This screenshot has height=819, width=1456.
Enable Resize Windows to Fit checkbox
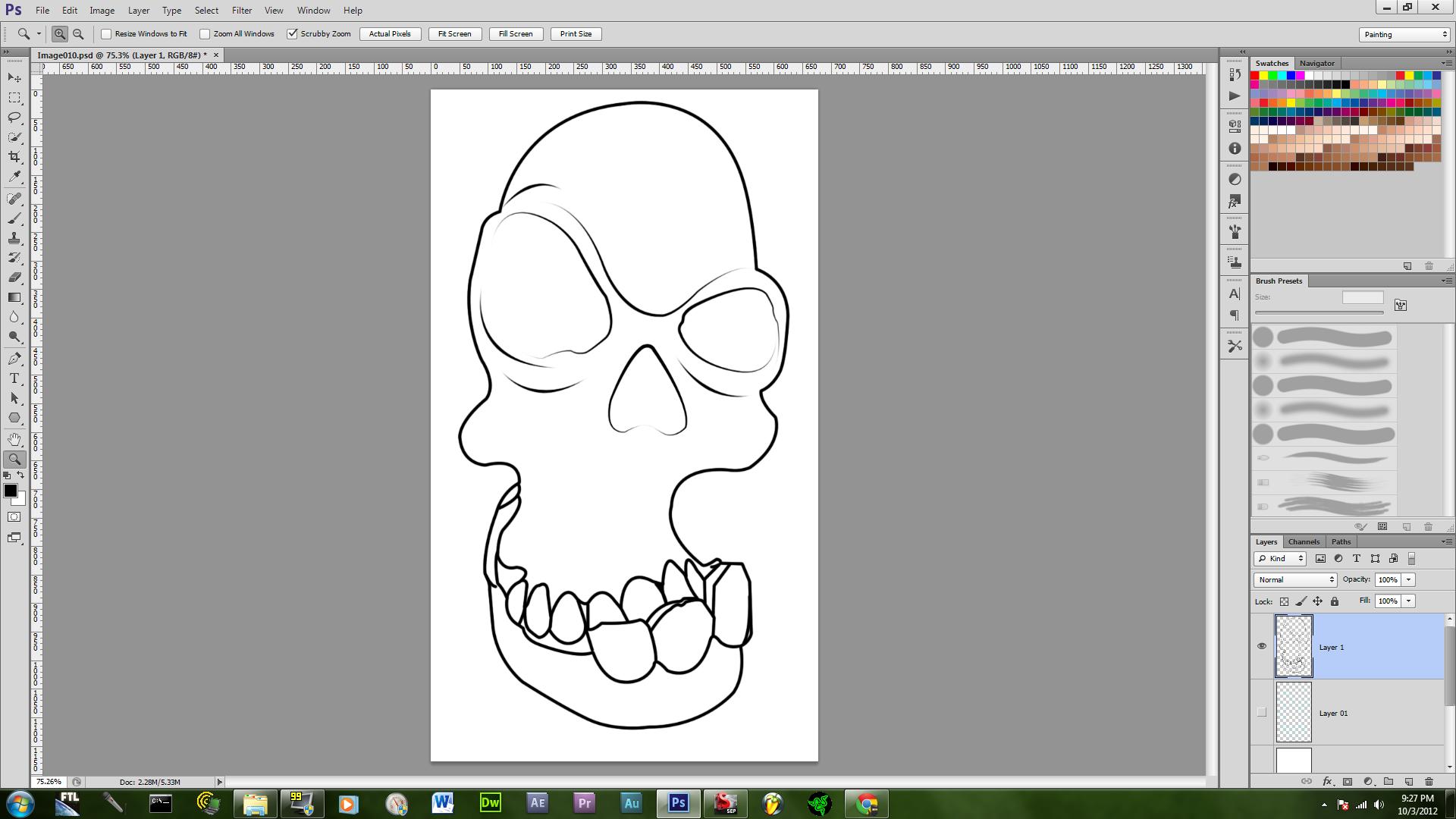tap(107, 34)
